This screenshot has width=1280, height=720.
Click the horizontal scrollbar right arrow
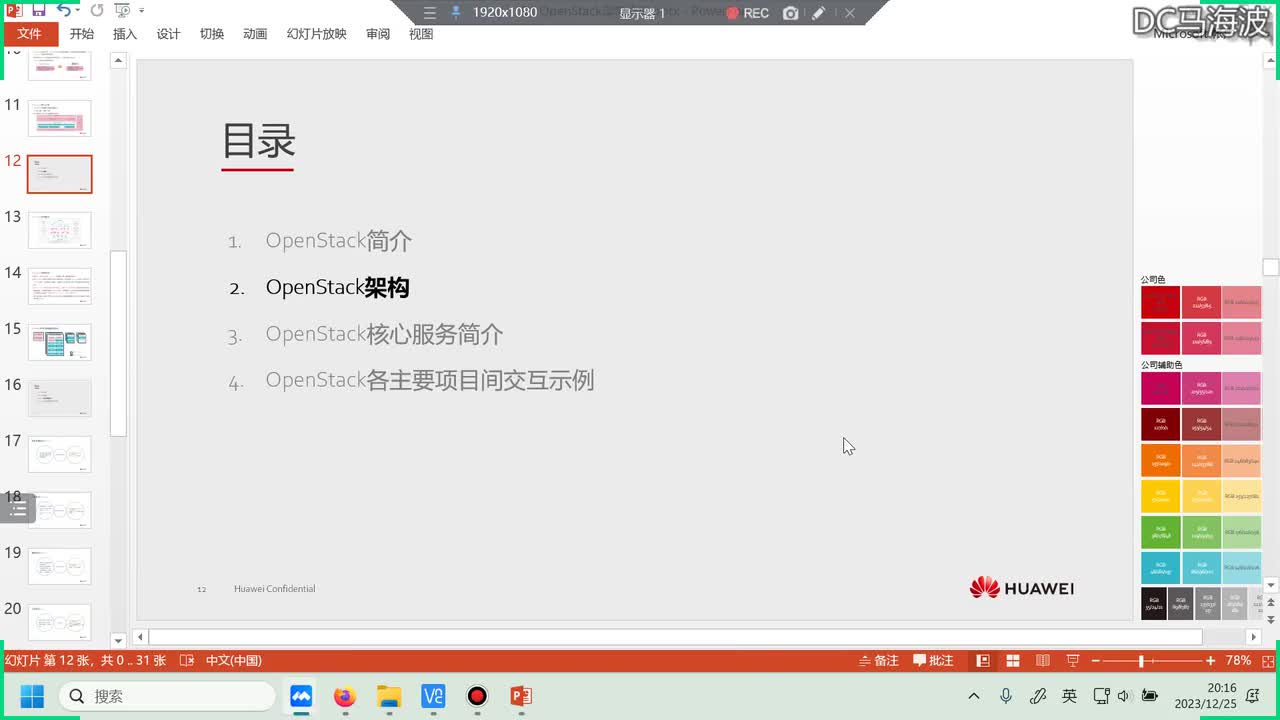click(1253, 636)
